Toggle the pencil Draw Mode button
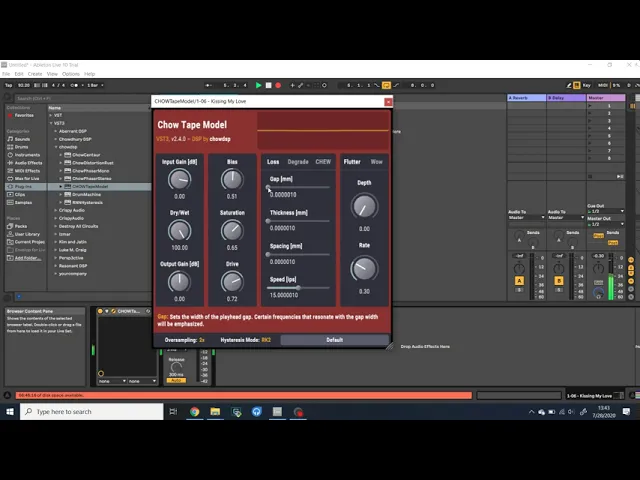Image resolution: width=640 pixels, height=480 pixels. 569,85
